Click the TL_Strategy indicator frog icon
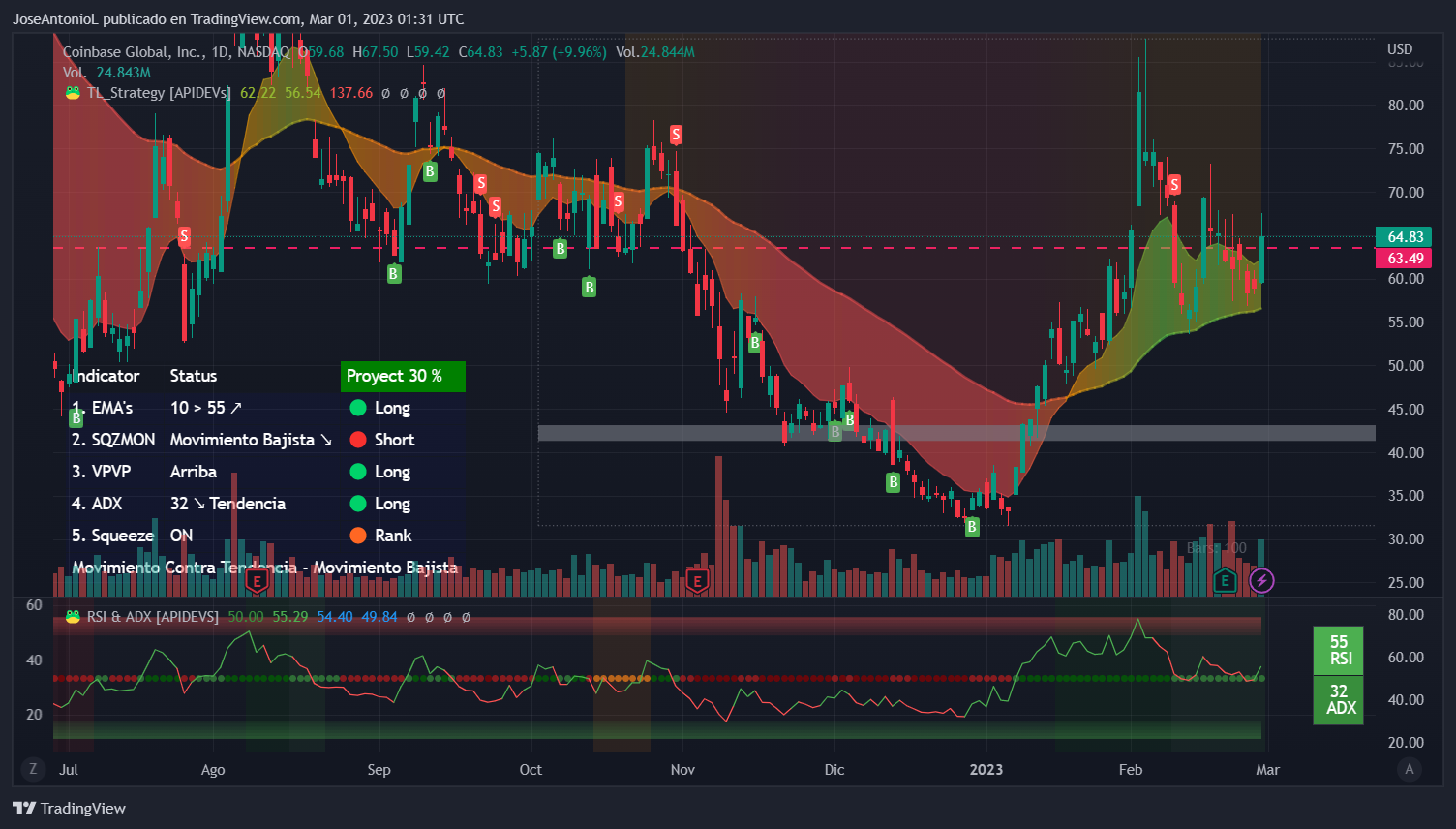 point(73,93)
